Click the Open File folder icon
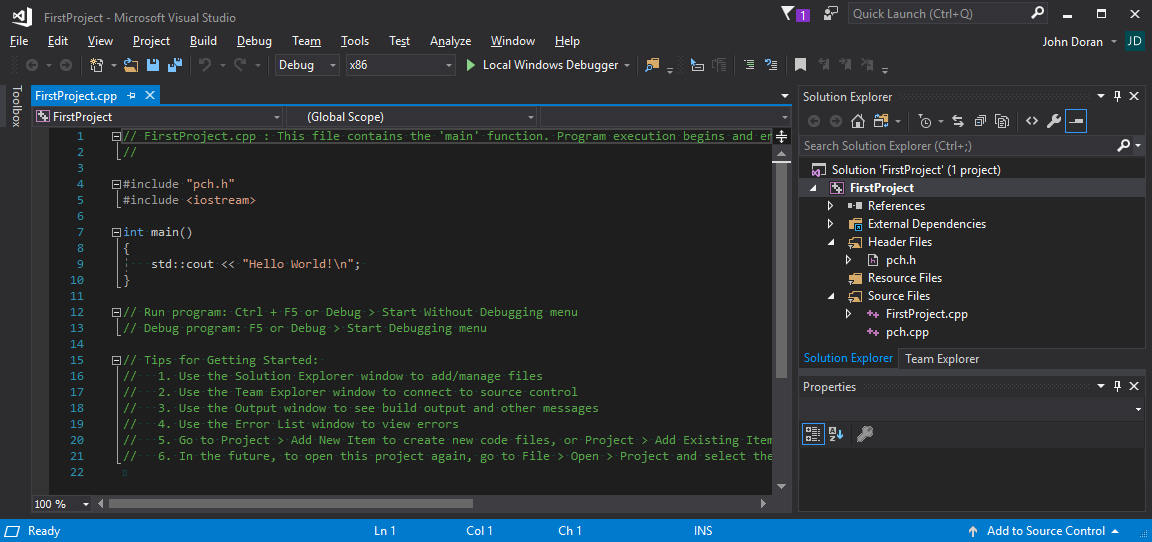This screenshot has height=542, width=1152. pos(132,65)
